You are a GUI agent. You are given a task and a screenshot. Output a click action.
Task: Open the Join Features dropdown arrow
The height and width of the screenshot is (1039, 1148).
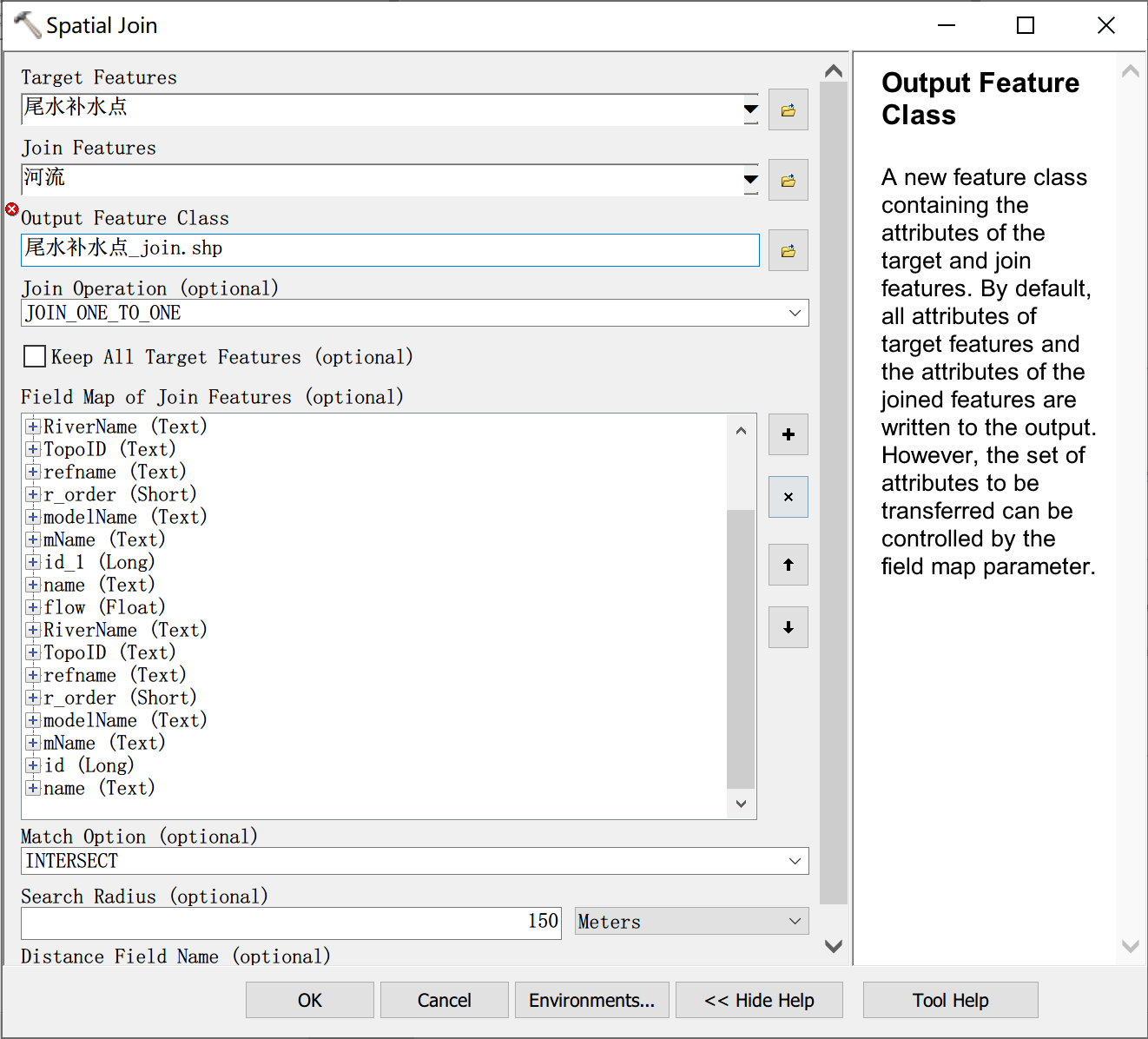751,180
